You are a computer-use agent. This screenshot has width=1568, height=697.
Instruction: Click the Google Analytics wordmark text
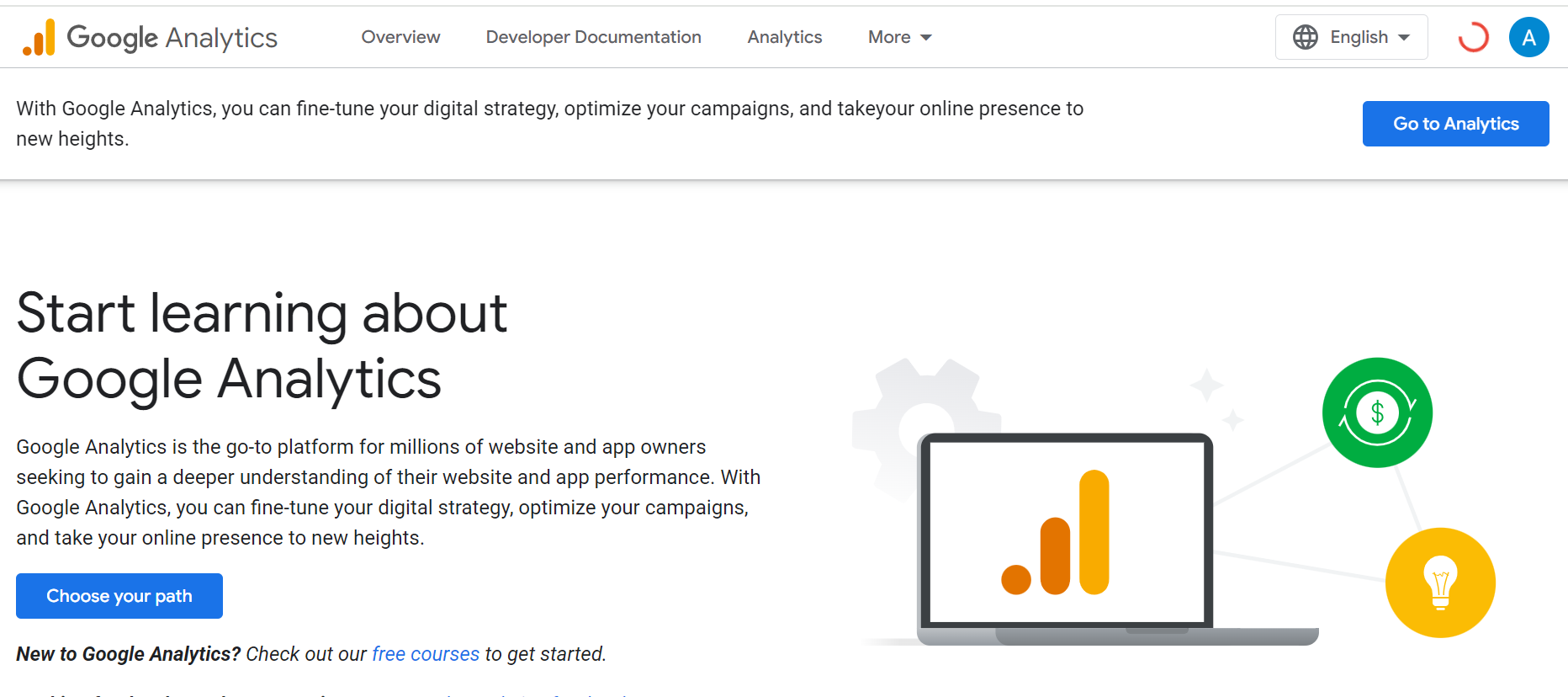(x=172, y=38)
